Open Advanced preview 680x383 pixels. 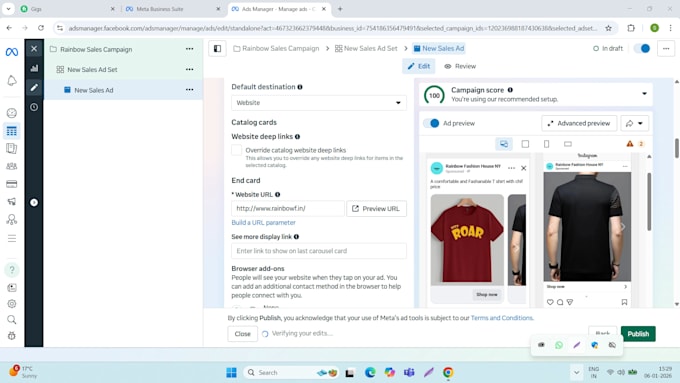[x=579, y=123]
